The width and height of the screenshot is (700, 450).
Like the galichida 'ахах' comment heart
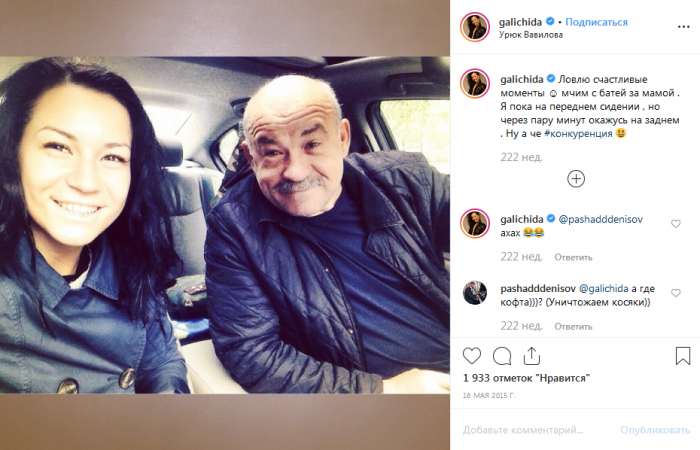point(675,224)
